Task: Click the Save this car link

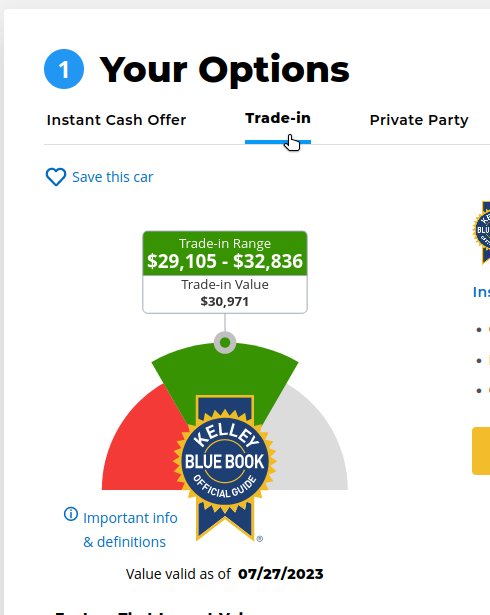Action: pos(113,177)
